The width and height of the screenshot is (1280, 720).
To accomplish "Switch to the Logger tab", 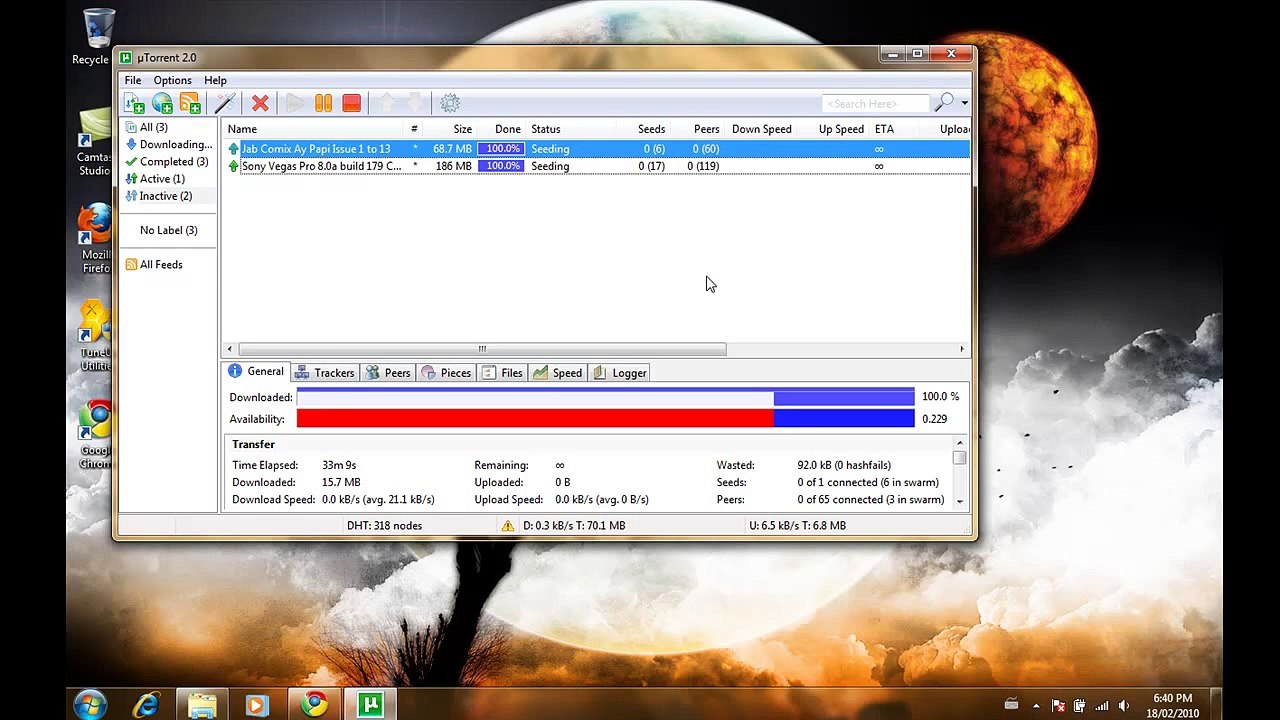I will pyautogui.click(x=620, y=373).
